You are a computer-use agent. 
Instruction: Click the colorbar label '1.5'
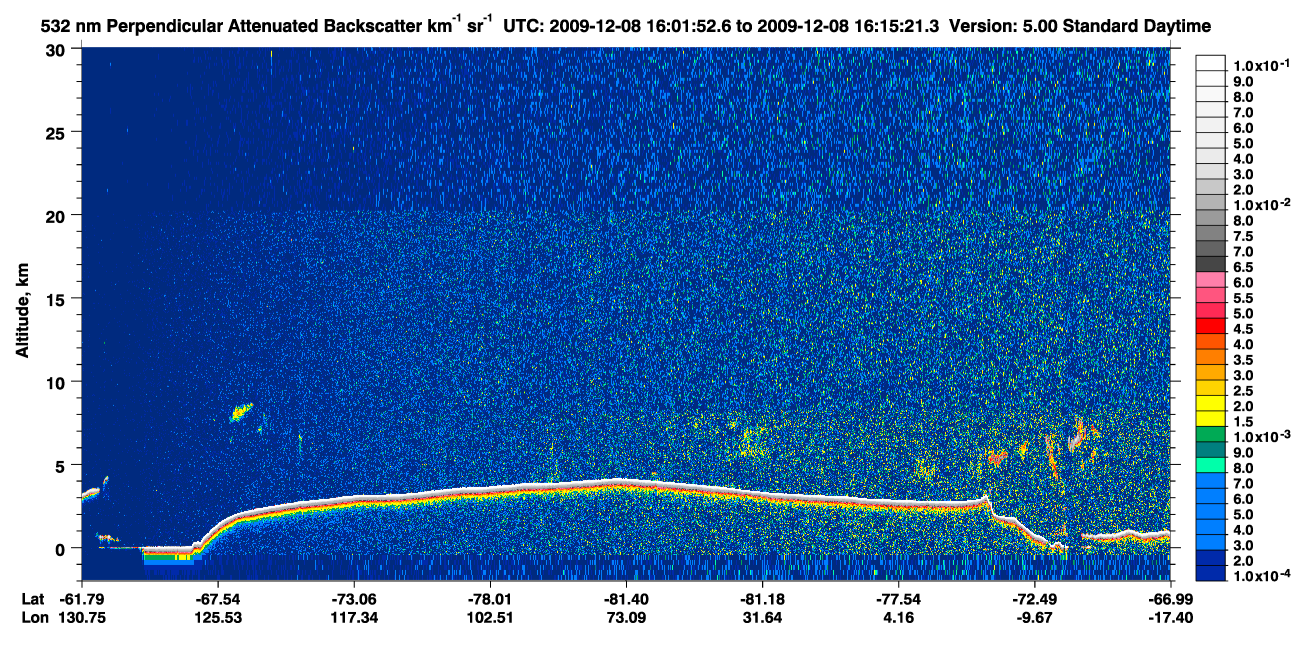click(x=1243, y=422)
